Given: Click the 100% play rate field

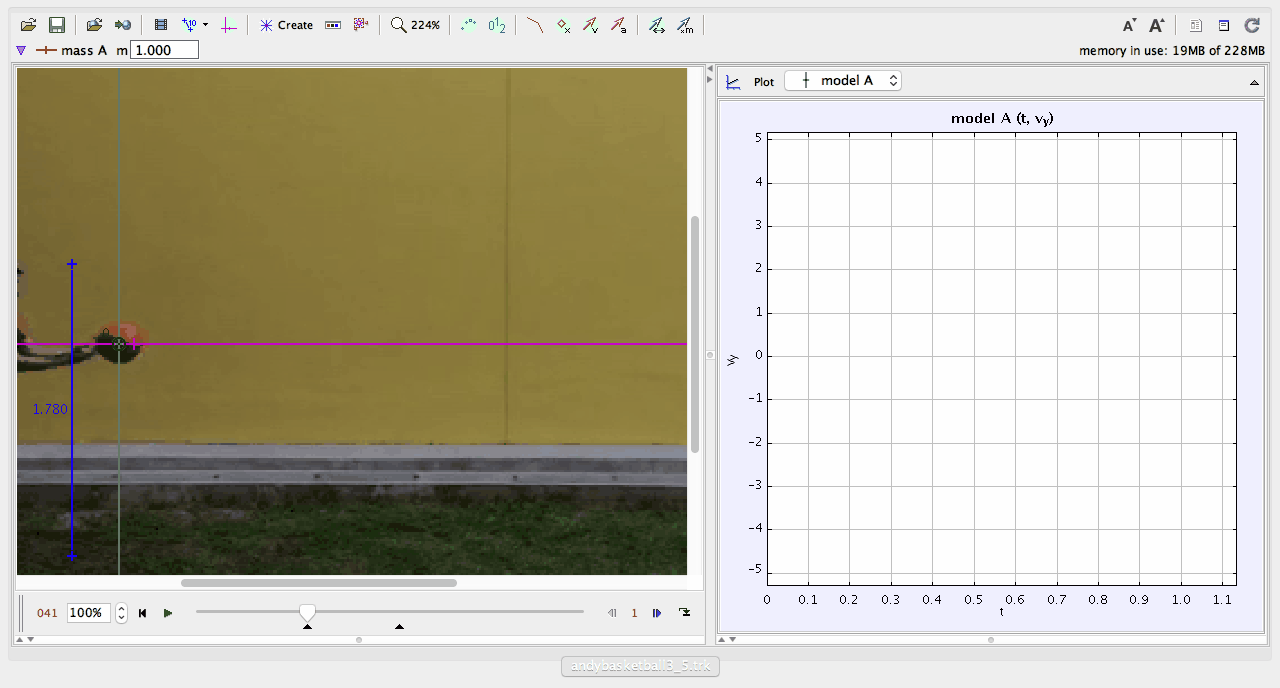Looking at the screenshot, I should (x=89, y=613).
